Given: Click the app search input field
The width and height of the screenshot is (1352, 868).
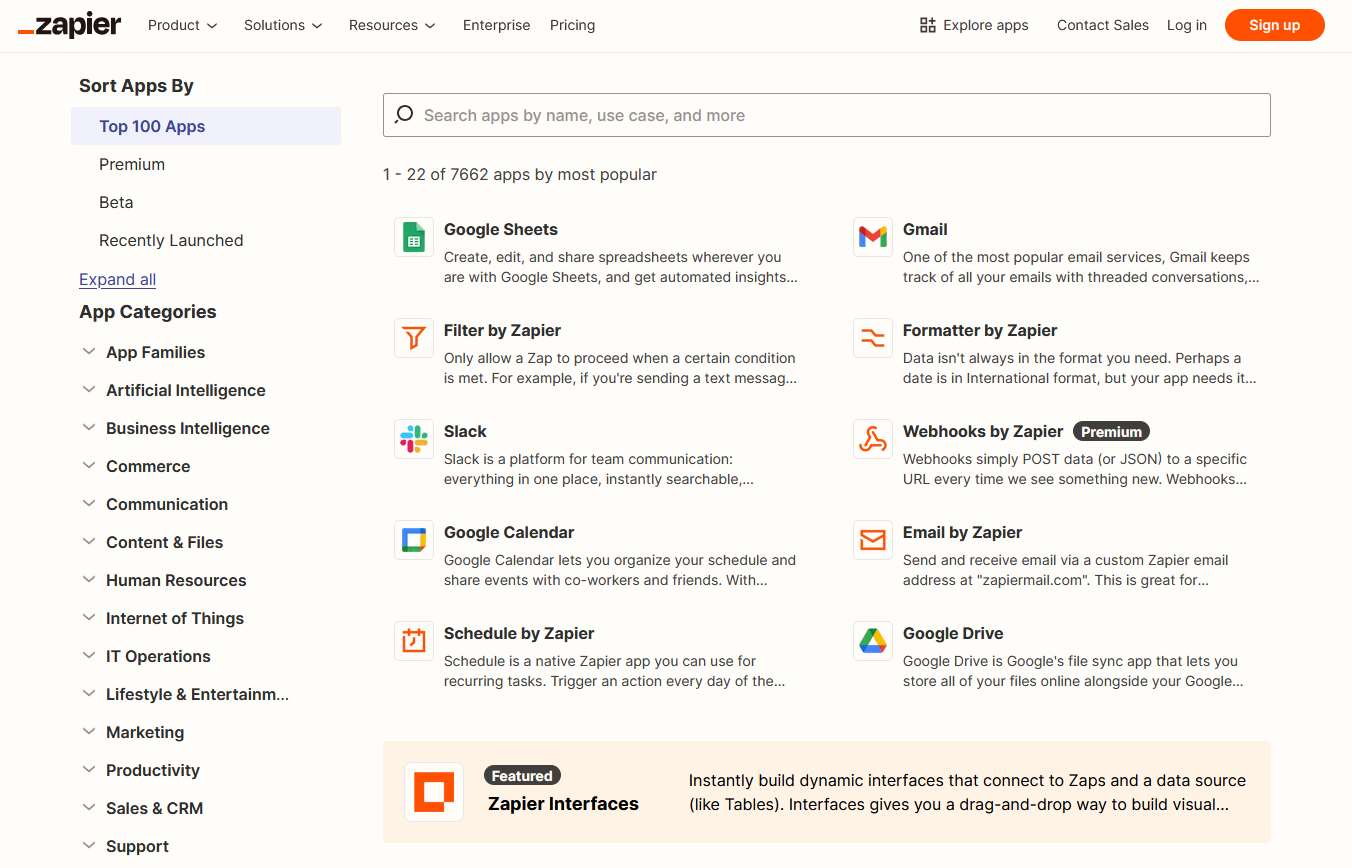Looking at the screenshot, I should click(826, 114).
